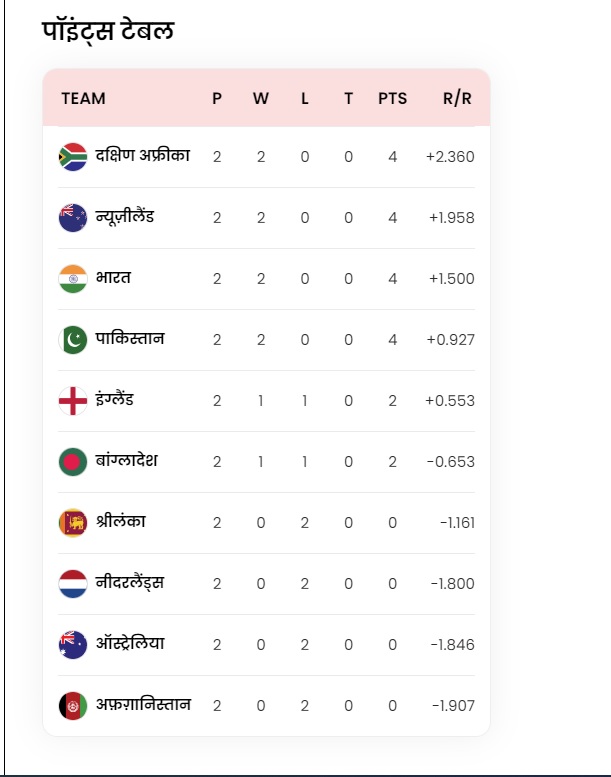Click the पॉइंट्स टेबल heading
The image size is (611, 777).
pyautogui.click(x=108, y=31)
